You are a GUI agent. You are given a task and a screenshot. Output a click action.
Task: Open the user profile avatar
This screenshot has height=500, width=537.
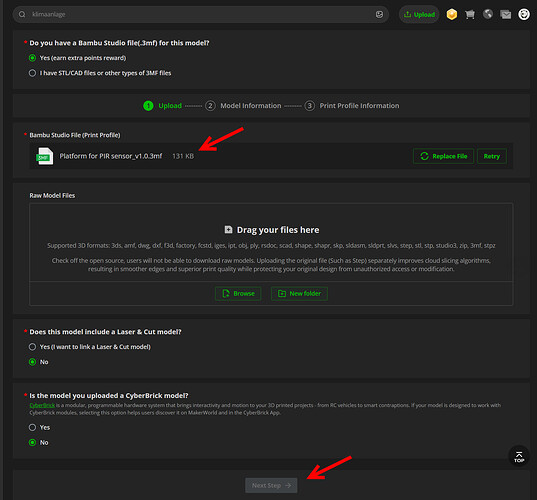point(524,14)
